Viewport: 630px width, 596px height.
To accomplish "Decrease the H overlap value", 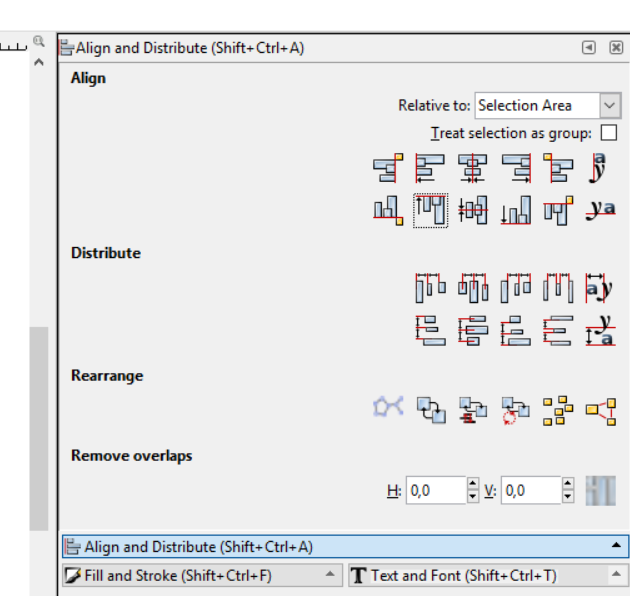I will pyautogui.click(x=473, y=497).
